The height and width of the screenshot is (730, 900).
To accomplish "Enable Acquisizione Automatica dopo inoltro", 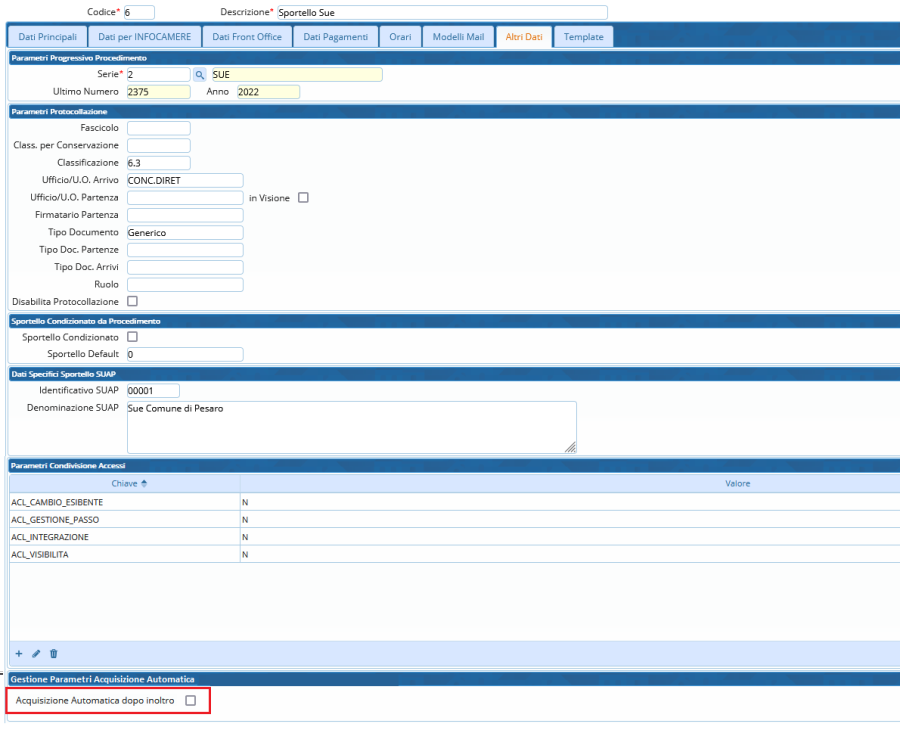I will pos(191,701).
